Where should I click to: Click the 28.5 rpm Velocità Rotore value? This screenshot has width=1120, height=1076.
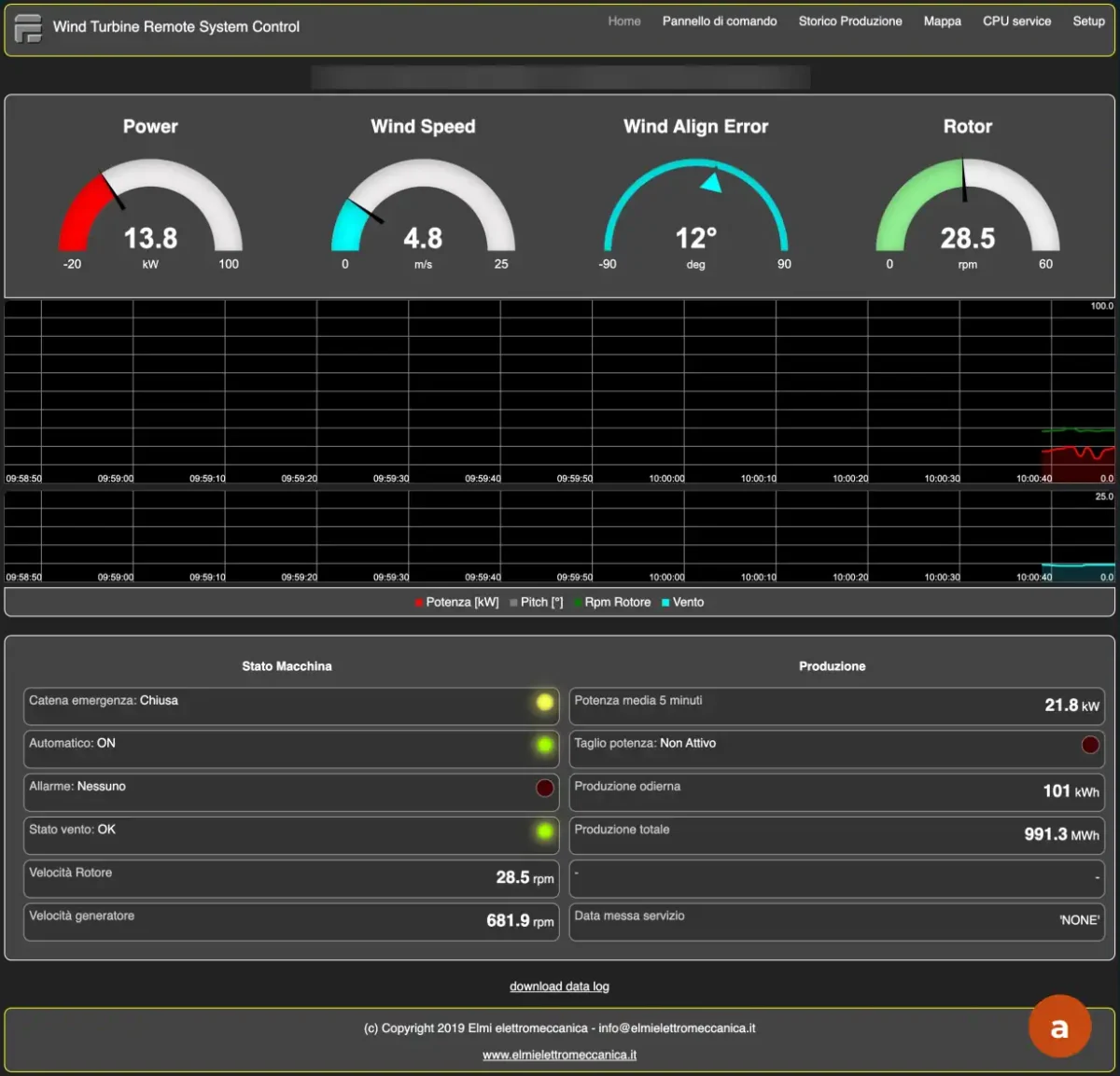(x=525, y=877)
